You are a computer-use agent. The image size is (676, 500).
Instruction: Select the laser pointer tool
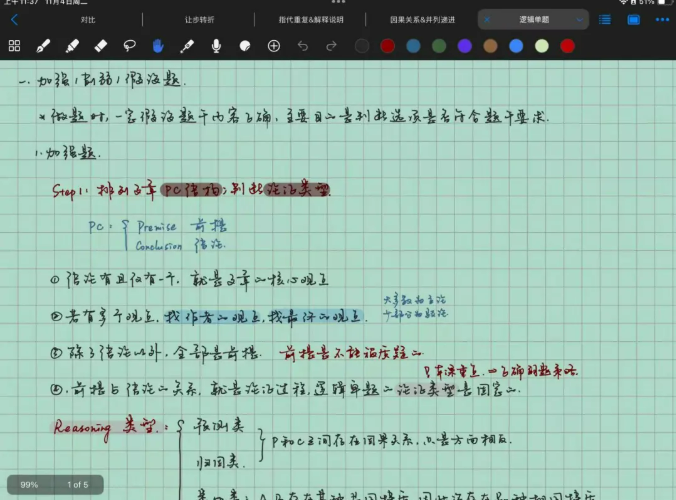(187, 46)
